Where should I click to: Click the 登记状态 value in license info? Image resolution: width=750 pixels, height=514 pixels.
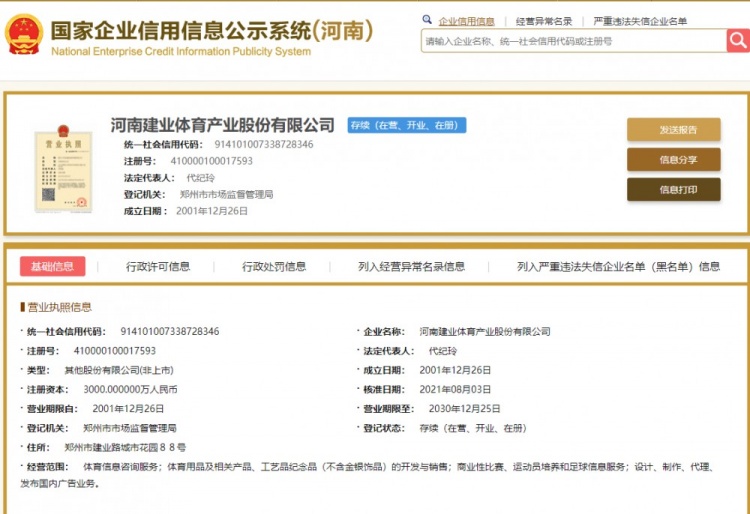pos(473,428)
